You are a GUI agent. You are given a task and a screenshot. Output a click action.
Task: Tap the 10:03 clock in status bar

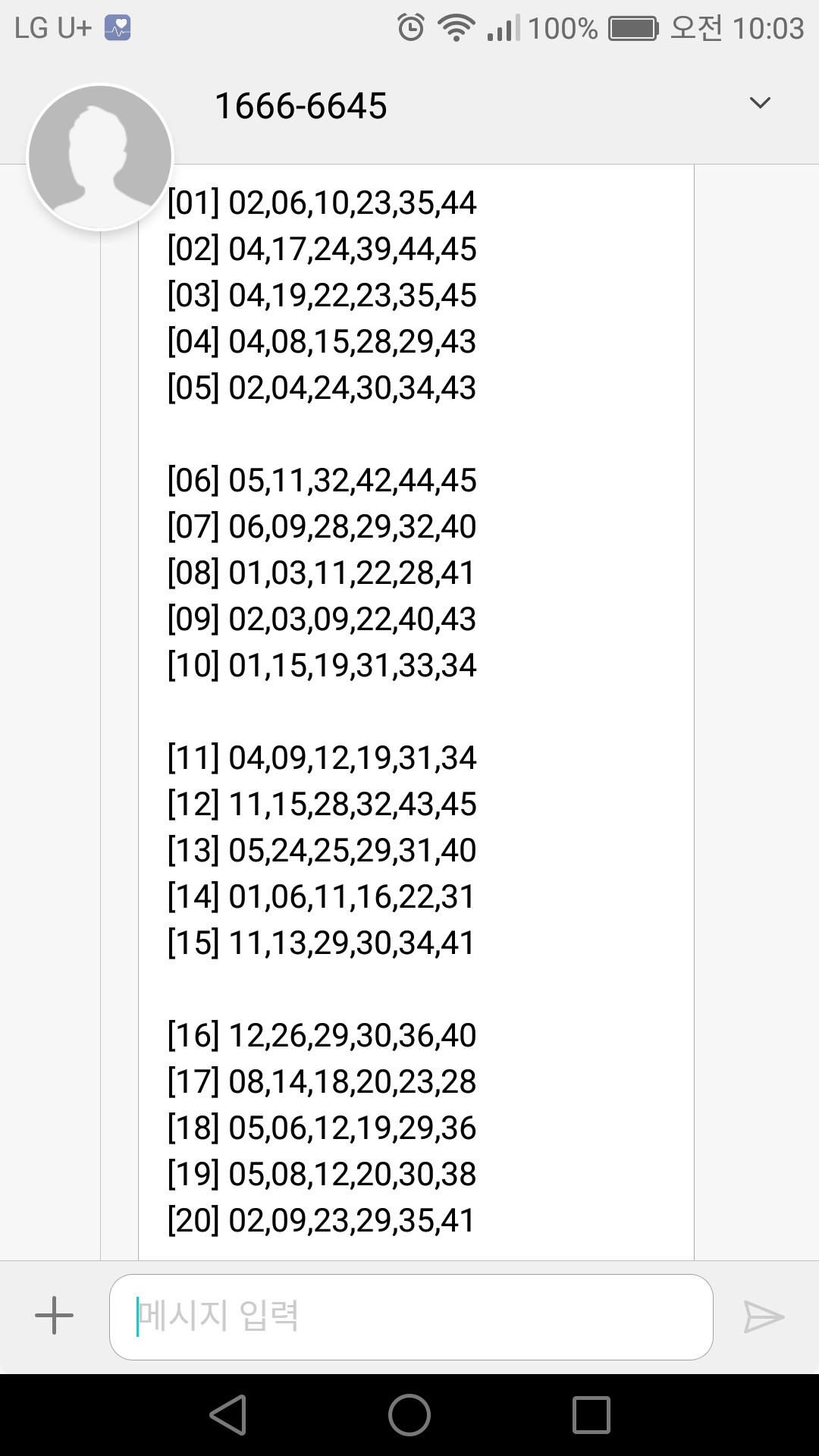click(768, 29)
